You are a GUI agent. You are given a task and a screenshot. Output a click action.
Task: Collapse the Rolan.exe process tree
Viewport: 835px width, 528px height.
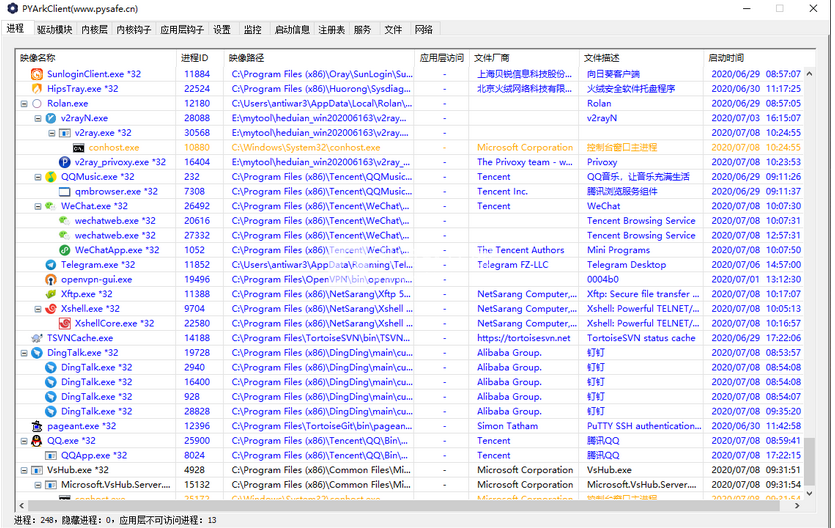[x=24, y=104]
